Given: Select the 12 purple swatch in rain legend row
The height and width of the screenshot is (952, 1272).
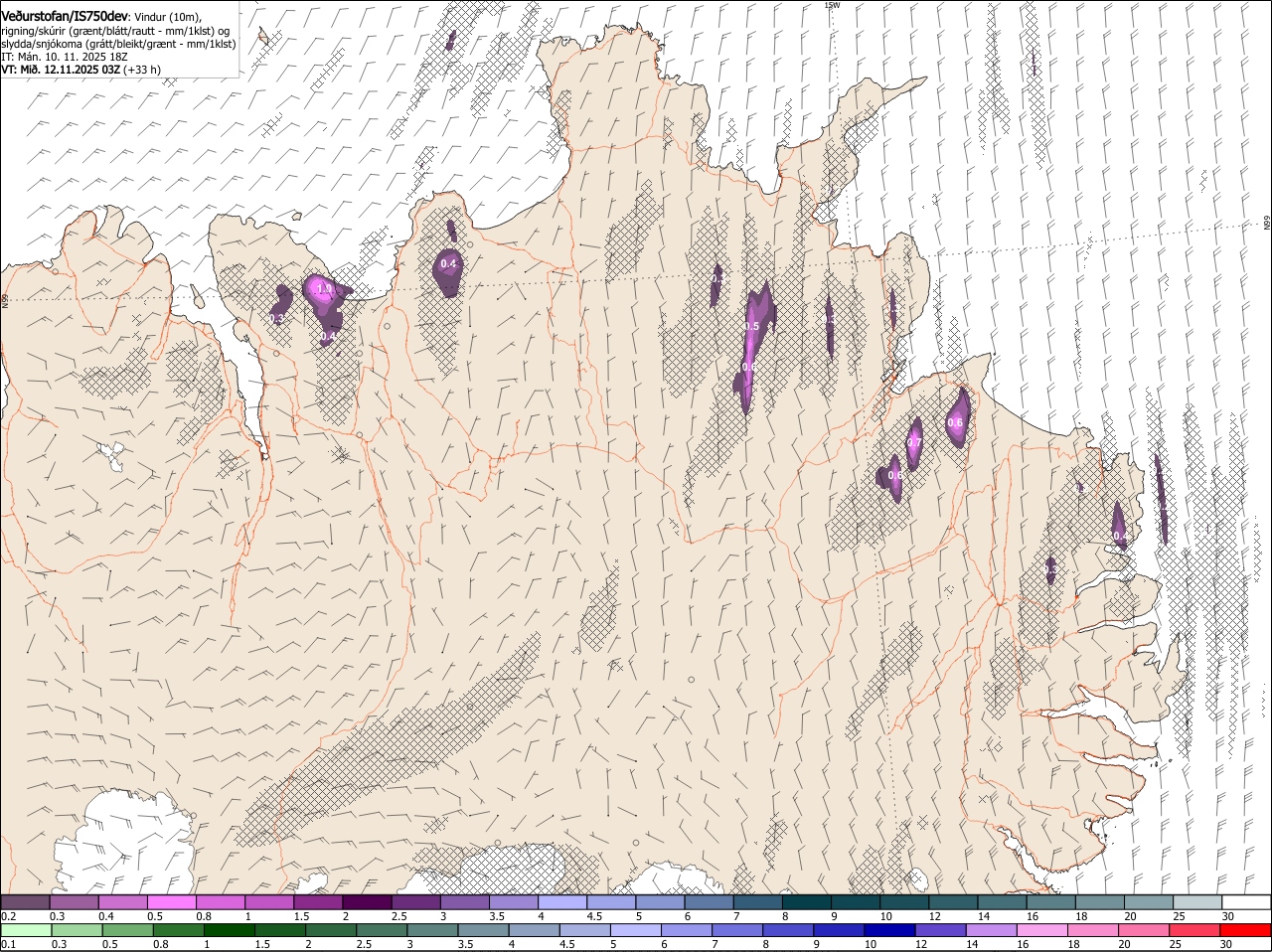Looking at the screenshot, I should coord(939,931).
